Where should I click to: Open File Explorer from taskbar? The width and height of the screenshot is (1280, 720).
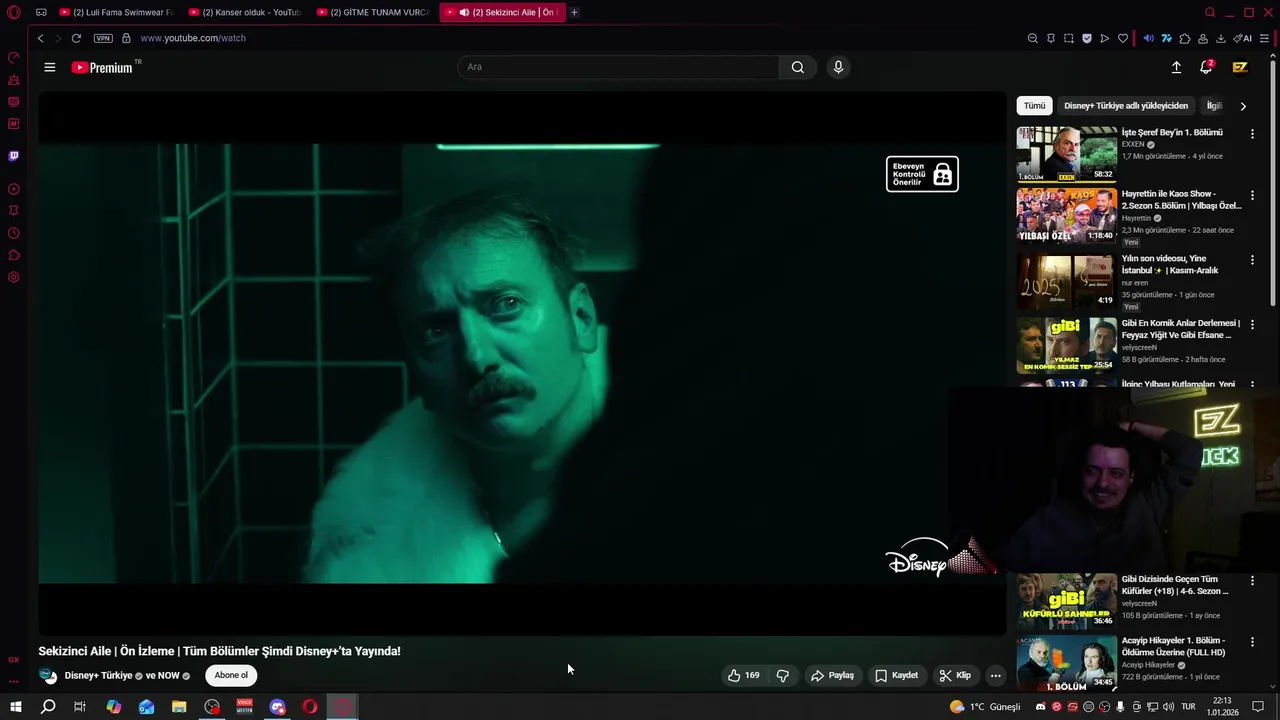(179, 707)
